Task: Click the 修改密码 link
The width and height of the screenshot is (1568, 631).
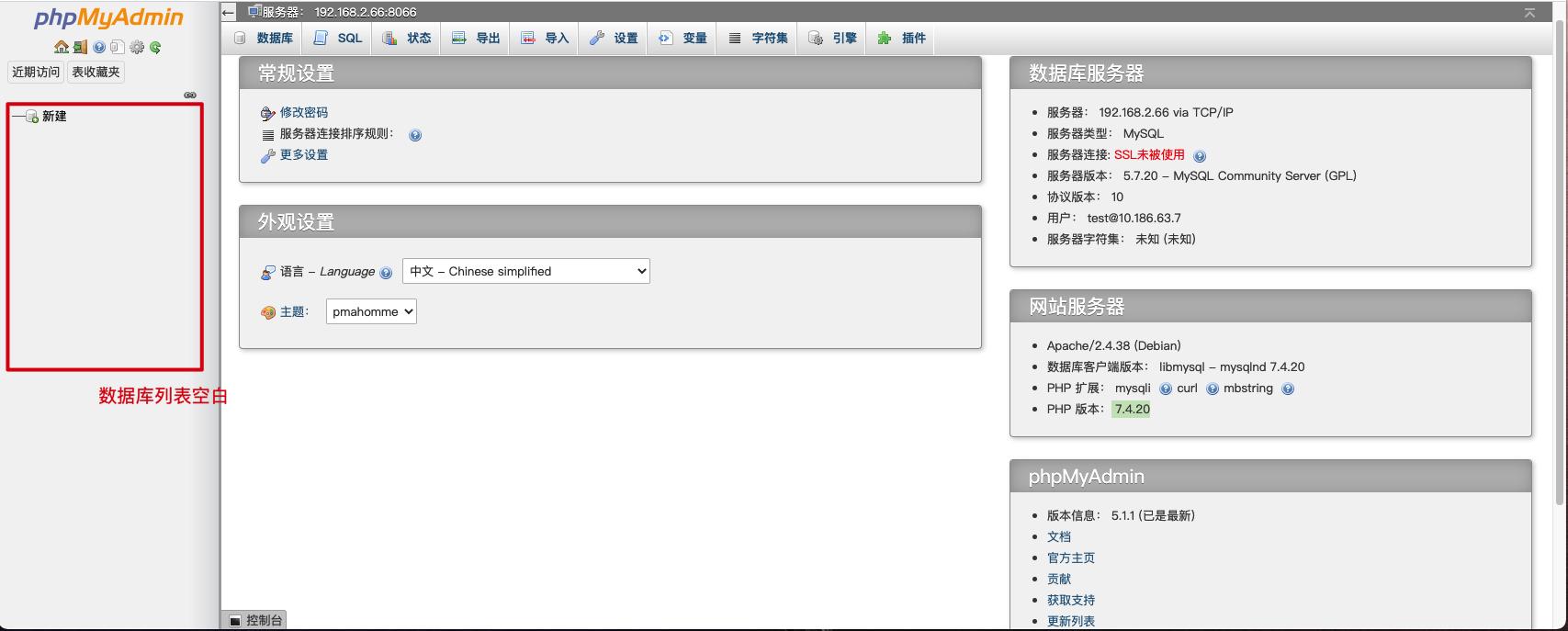Action: 304,112
